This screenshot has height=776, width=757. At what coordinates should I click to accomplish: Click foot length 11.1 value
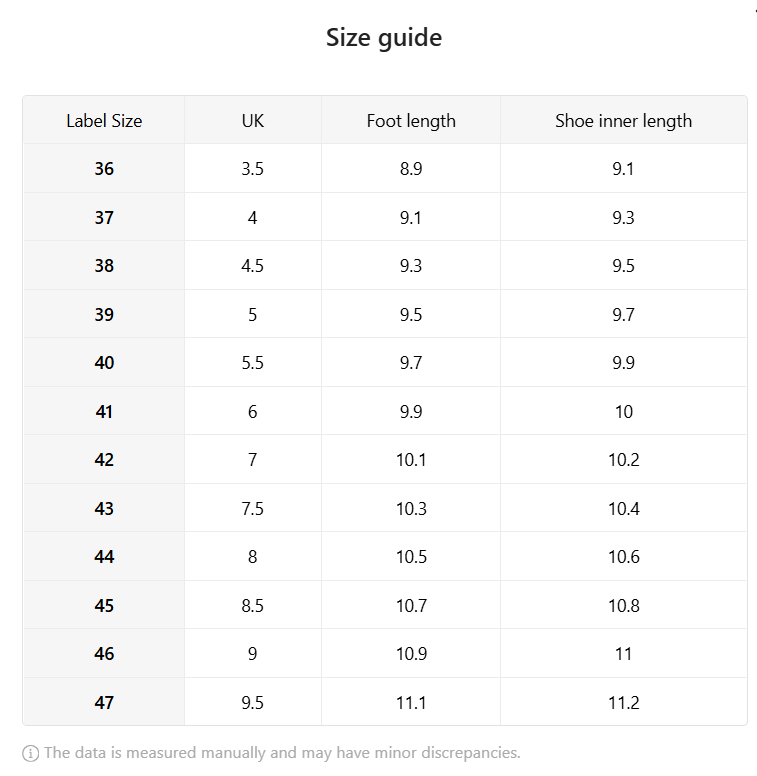[x=411, y=702]
